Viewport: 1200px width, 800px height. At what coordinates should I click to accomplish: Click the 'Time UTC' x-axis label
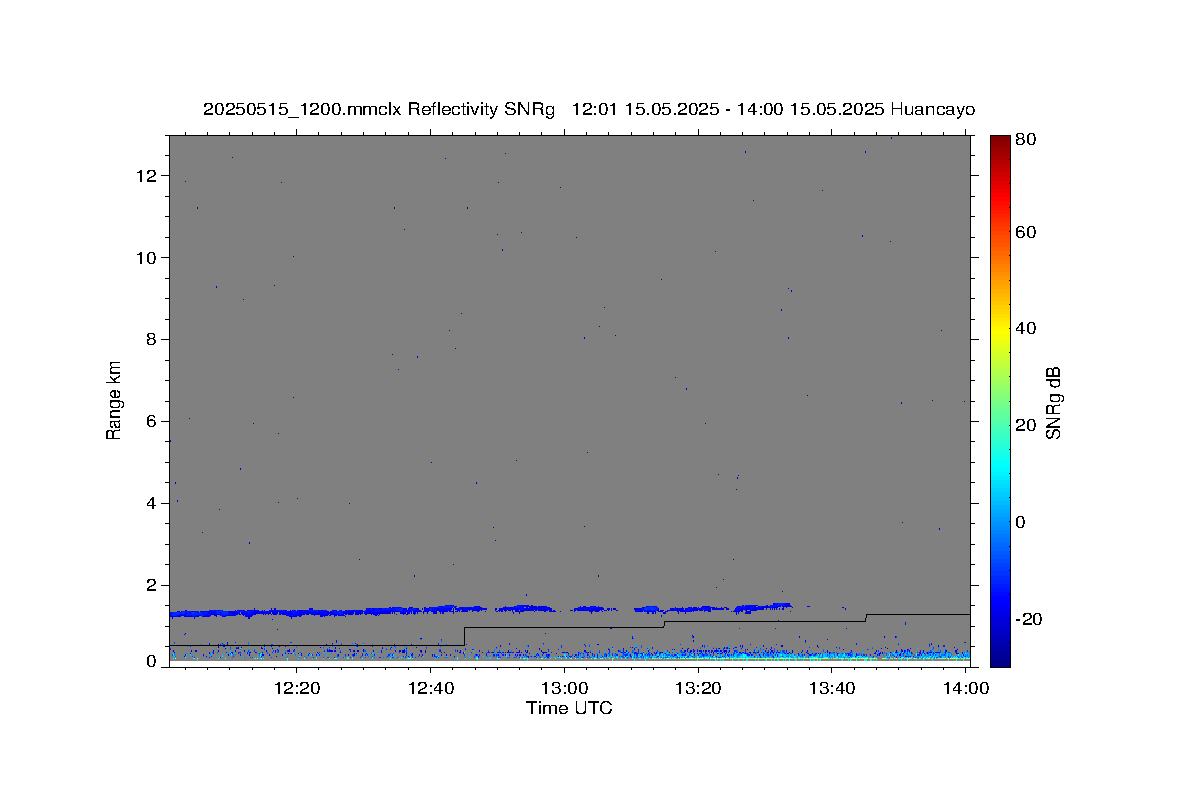[569, 708]
